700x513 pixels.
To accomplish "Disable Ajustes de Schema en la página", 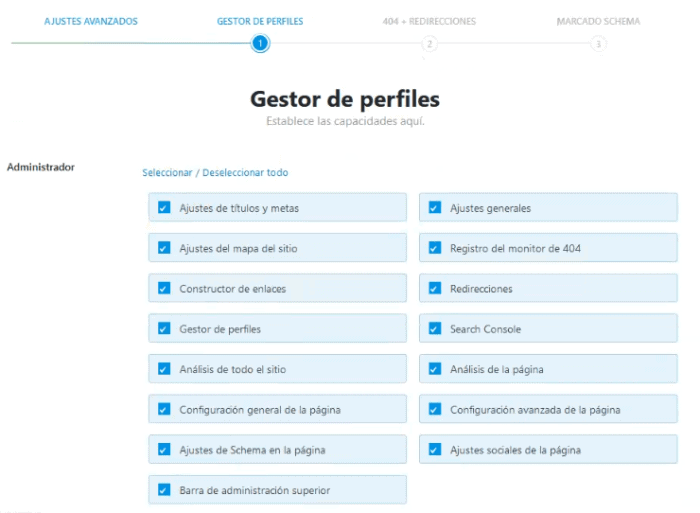I will pos(164,450).
